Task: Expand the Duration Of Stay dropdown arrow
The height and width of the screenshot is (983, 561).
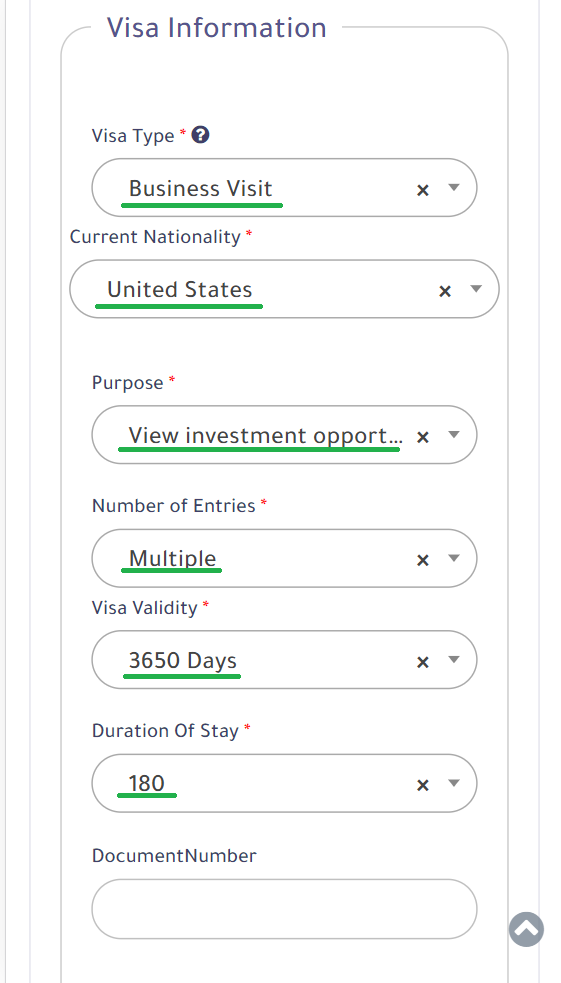Action: click(x=454, y=783)
